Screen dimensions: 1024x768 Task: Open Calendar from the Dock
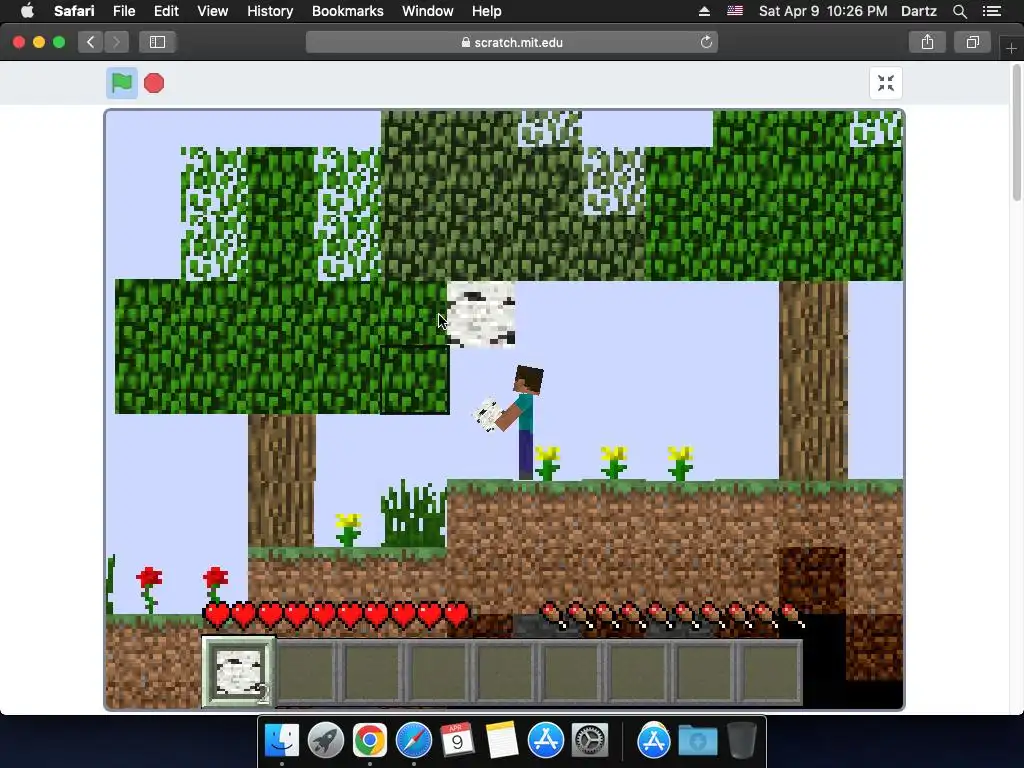[457, 740]
